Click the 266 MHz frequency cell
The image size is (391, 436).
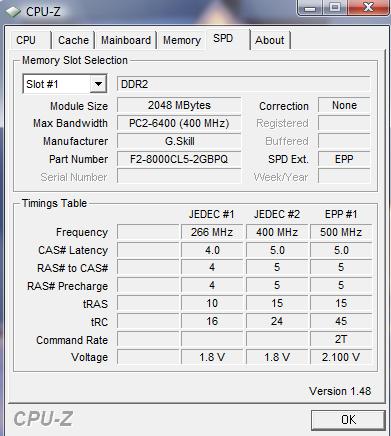pyautogui.click(x=212, y=232)
